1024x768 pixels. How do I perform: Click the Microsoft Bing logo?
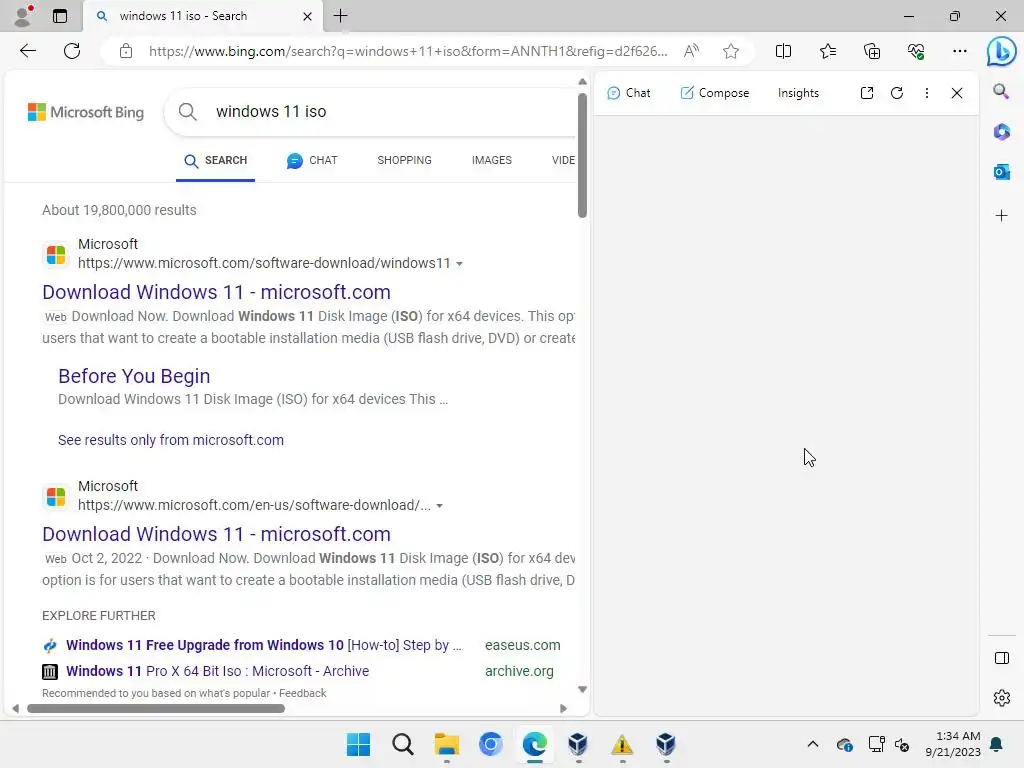[x=86, y=112]
